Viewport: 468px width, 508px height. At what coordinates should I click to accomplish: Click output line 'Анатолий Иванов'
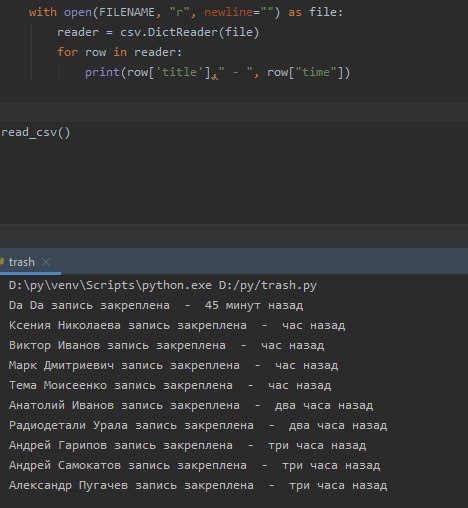(191, 405)
